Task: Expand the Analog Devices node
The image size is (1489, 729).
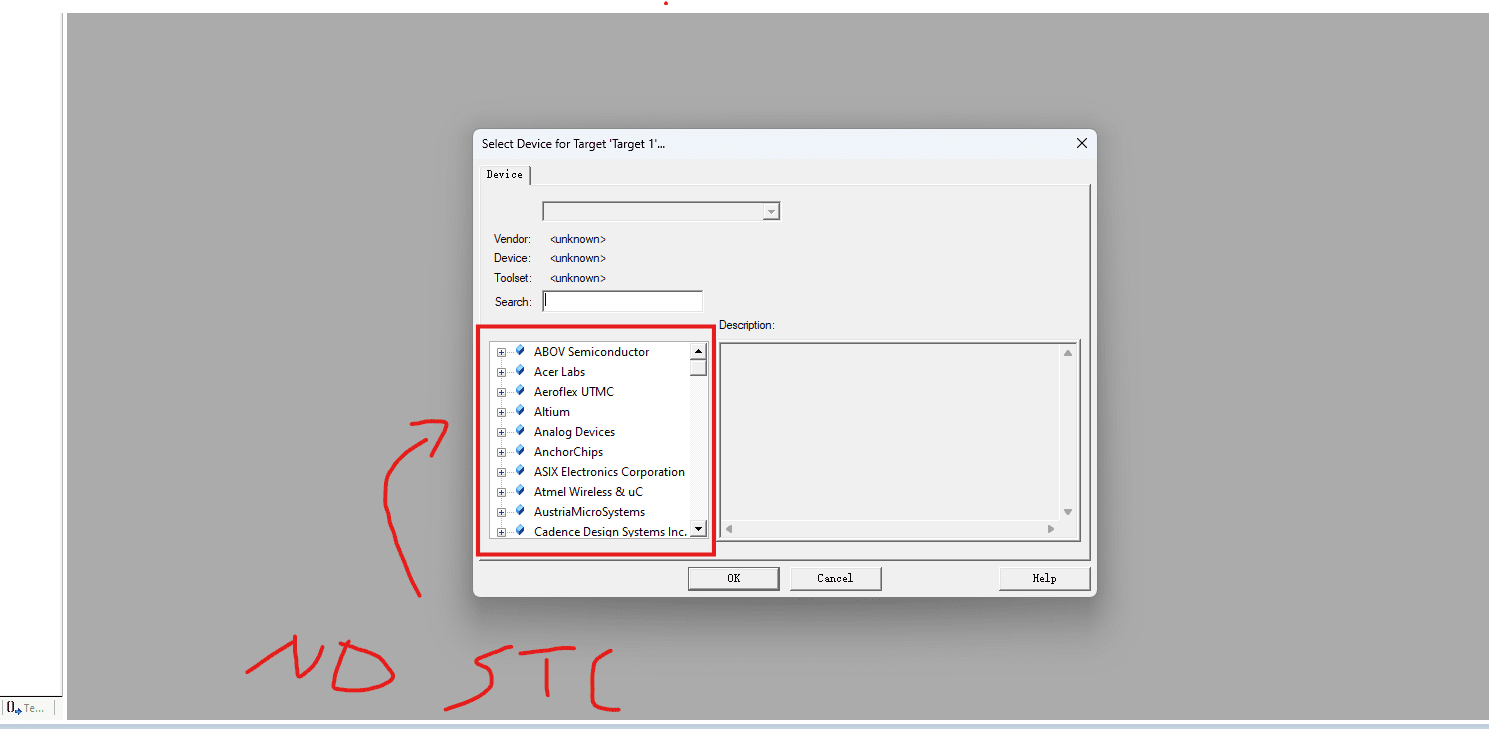Action: click(x=501, y=432)
